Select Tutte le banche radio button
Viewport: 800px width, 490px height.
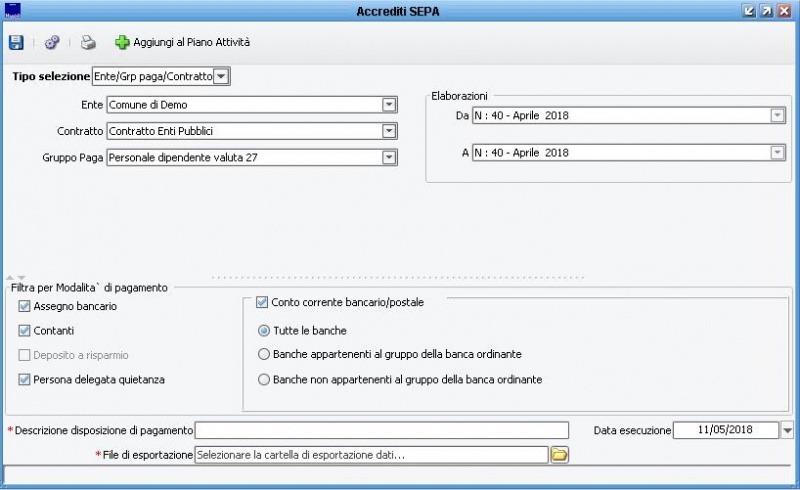[x=264, y=331]
